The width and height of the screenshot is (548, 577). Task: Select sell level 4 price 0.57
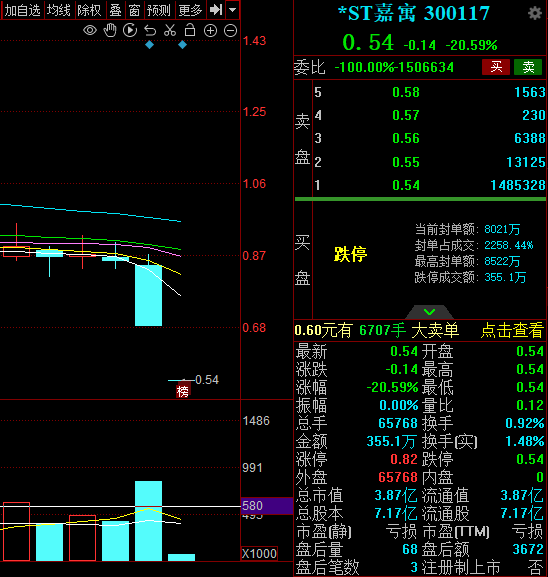tap(406, 115)
